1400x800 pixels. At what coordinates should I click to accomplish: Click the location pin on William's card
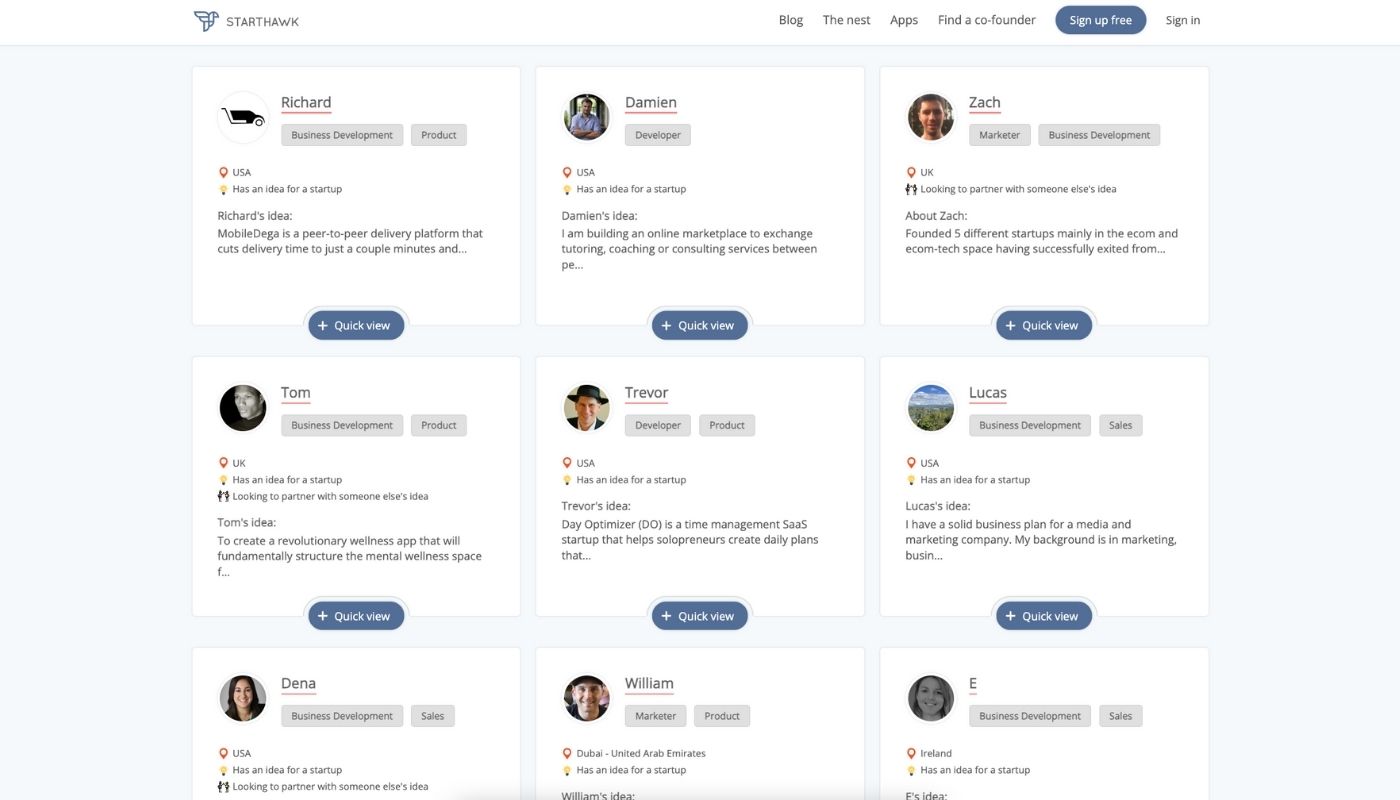[567, 752]
